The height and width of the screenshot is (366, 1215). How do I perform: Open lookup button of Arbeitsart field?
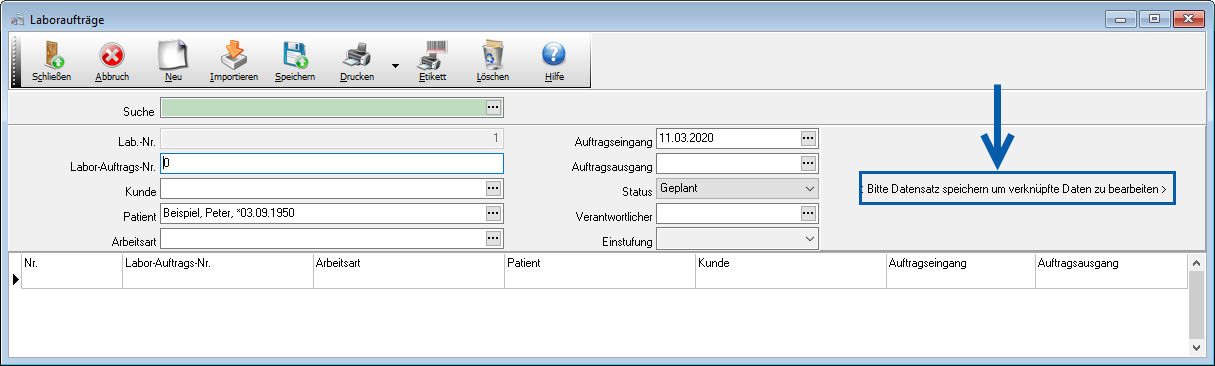493,238
